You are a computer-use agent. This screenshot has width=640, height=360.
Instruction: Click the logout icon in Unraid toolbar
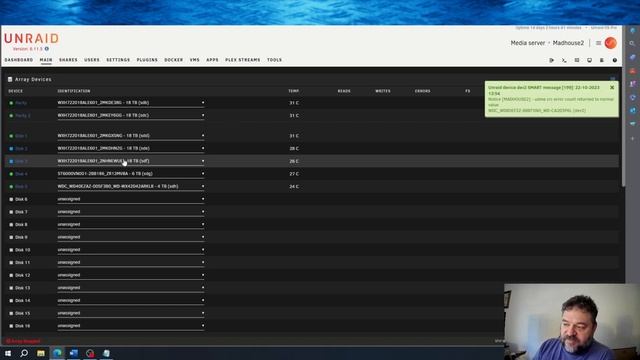tap(551, 60)
